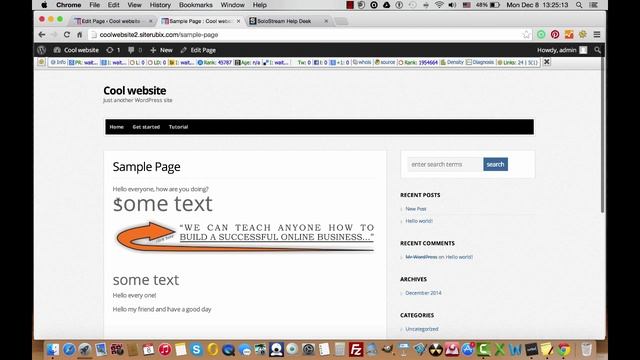Screen dimensions: 640x360
Task: Open the Wi-Fi menu bar icon
Action: [439, 5]
